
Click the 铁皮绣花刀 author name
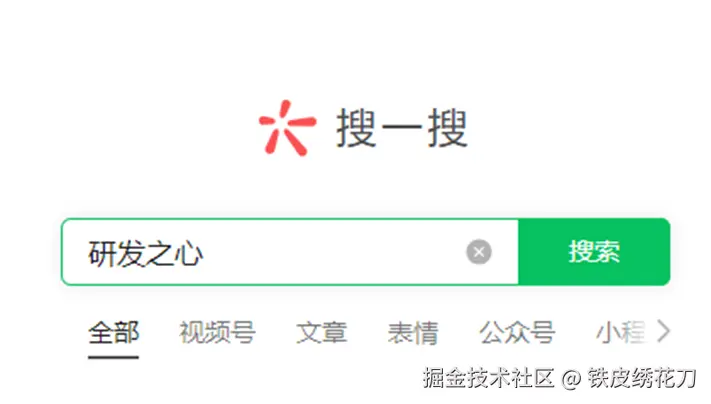(x=642, y=378)
